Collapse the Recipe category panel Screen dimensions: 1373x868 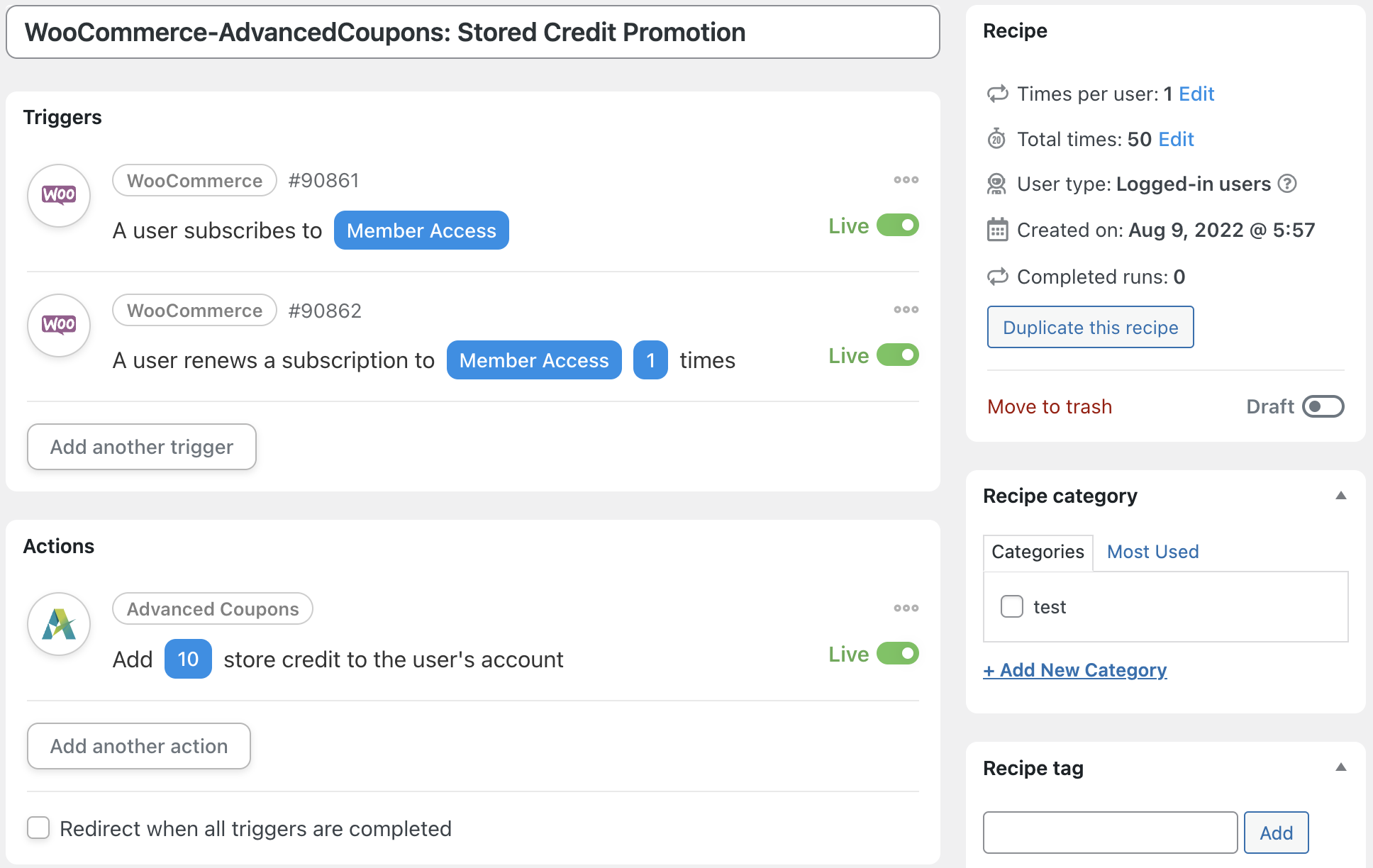1341,496
